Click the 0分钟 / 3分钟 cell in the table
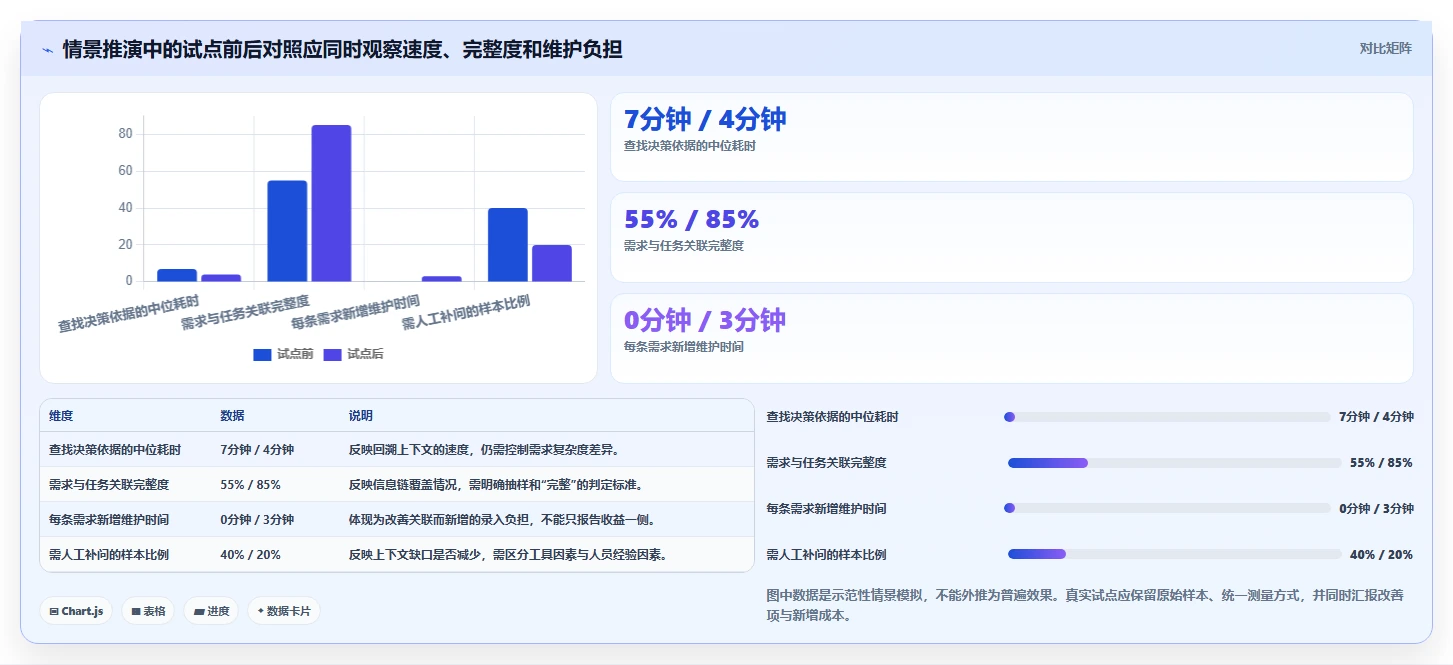The height and width of the screenshot is (665, 1453). 257,520
